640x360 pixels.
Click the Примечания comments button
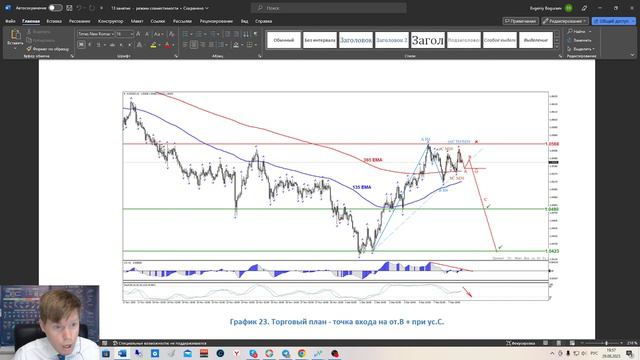(520, 21)
